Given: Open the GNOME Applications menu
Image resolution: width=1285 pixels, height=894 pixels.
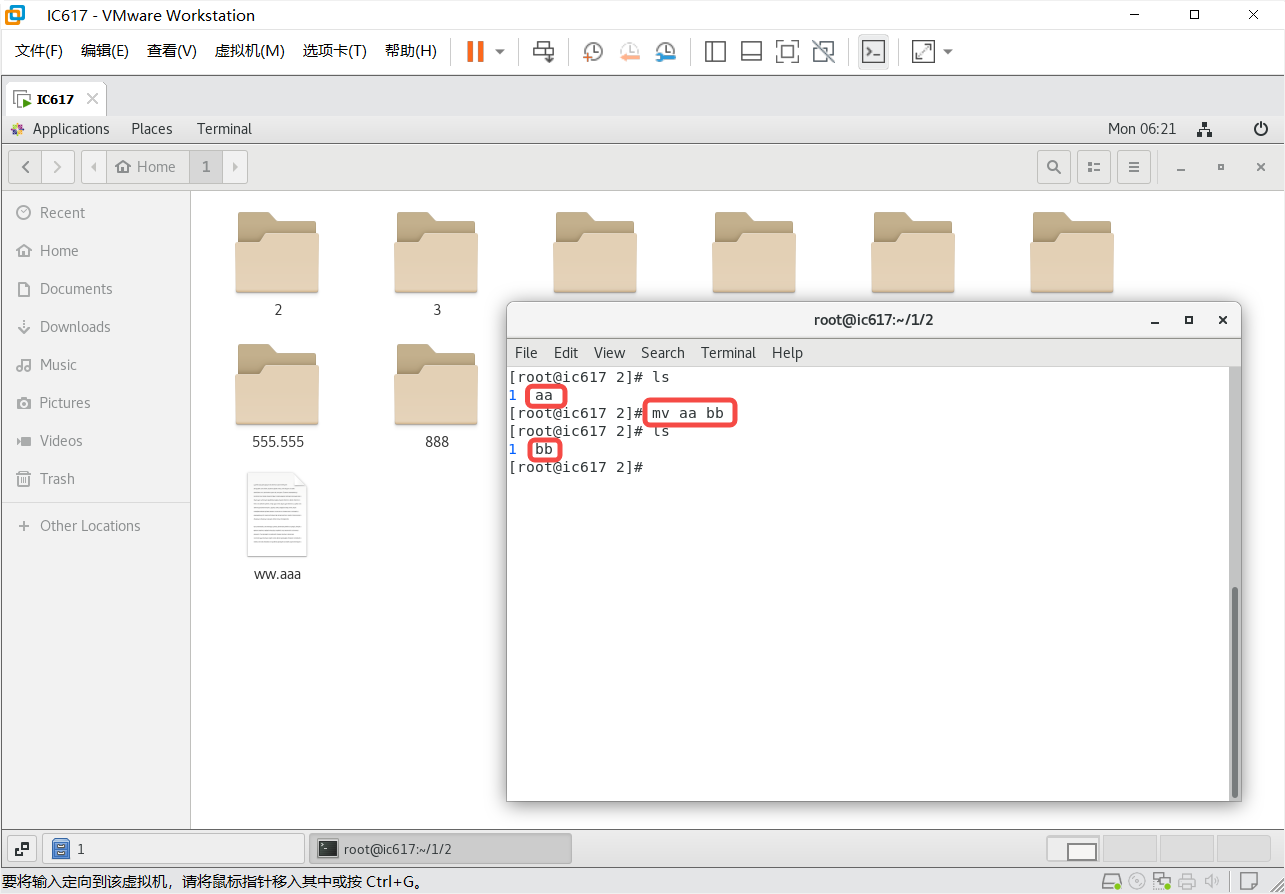Looking at the screenshot, I should coord(60,129).
